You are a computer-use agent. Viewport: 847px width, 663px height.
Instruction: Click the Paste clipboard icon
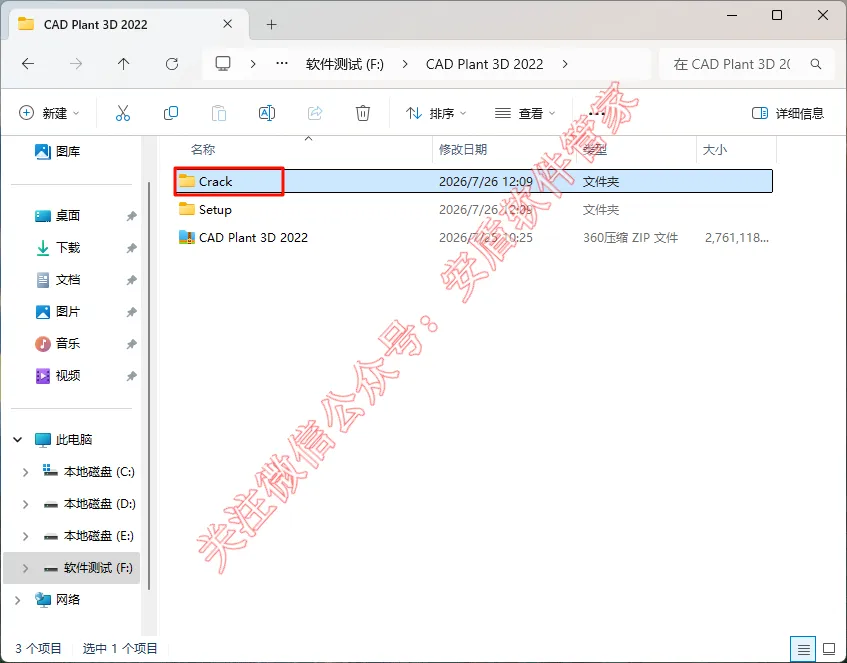[219, 113]
